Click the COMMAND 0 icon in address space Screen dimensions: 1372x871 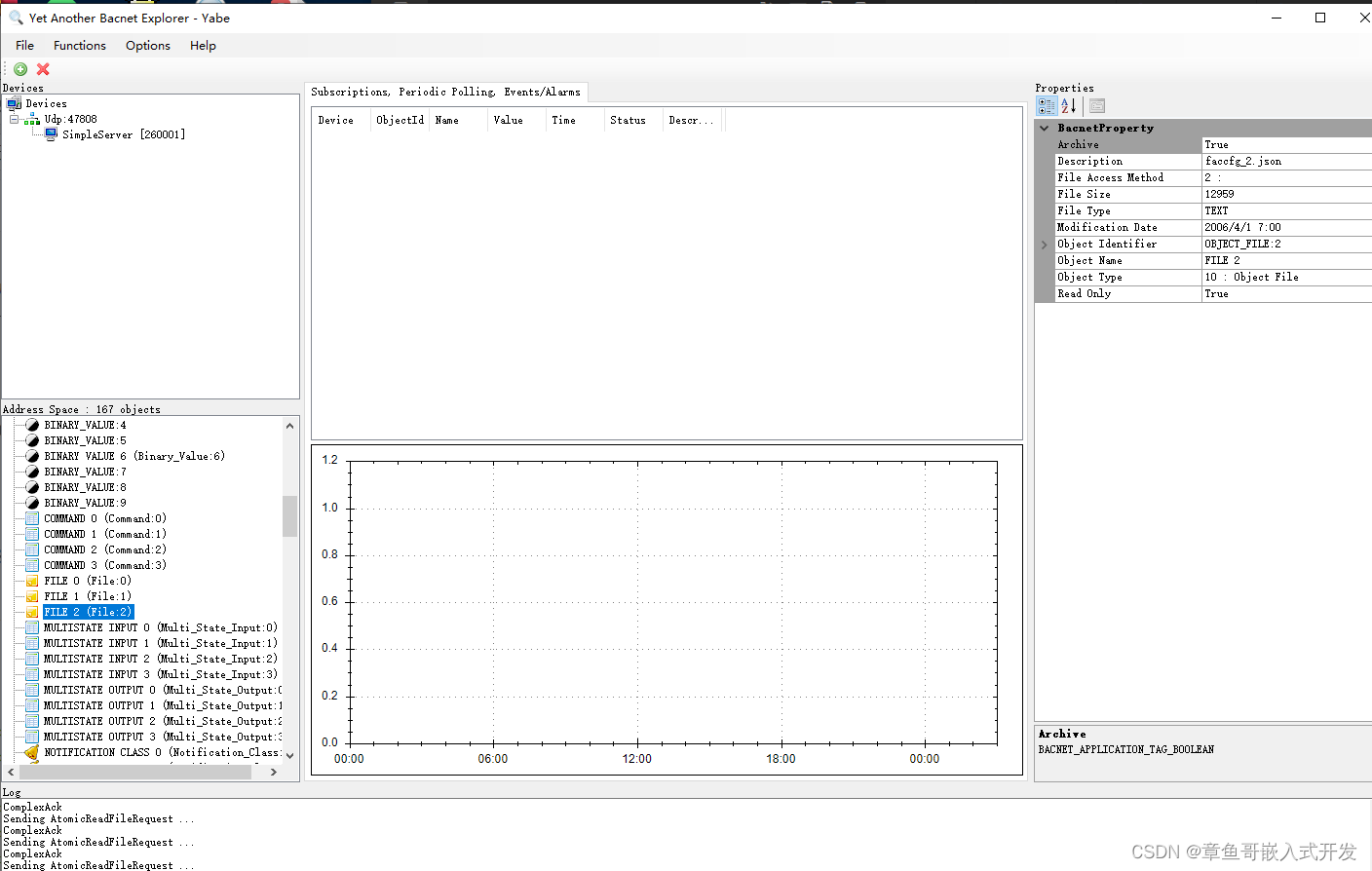[32, 517]
